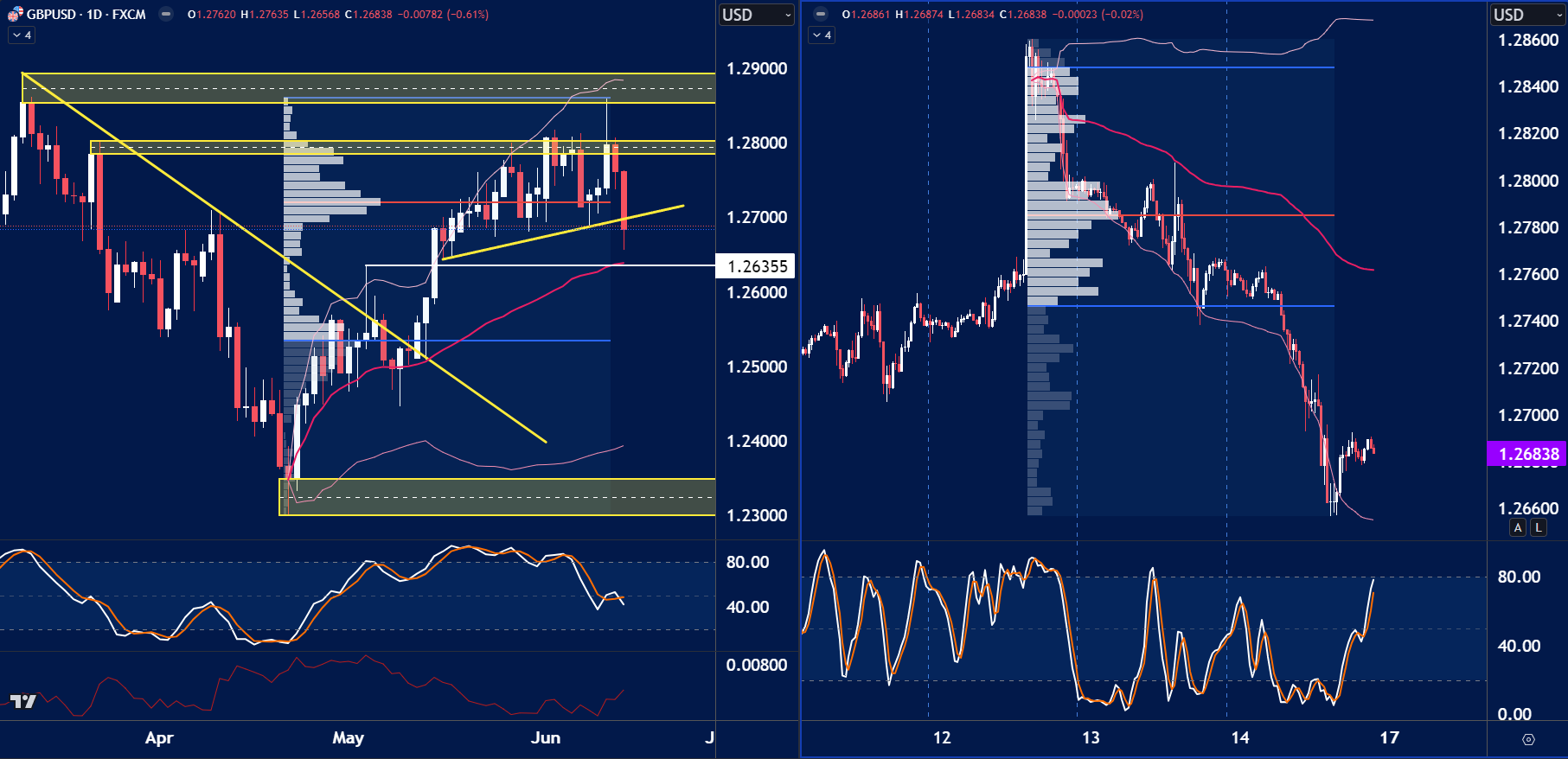Click the left chart close value C1.26838
Image resolution: width=1568 pixels, height=759 pixels.
pyautogui.click(x=368, y=15)
